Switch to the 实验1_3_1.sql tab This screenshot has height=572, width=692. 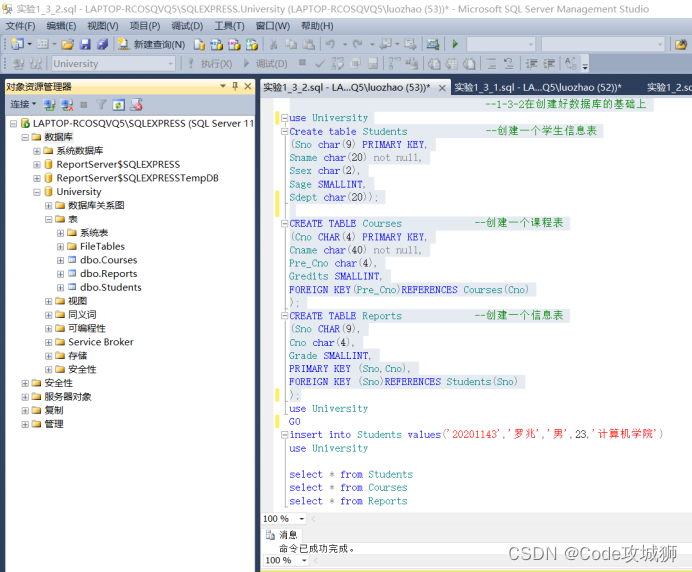pyautogui.click(x=537, y=87)
